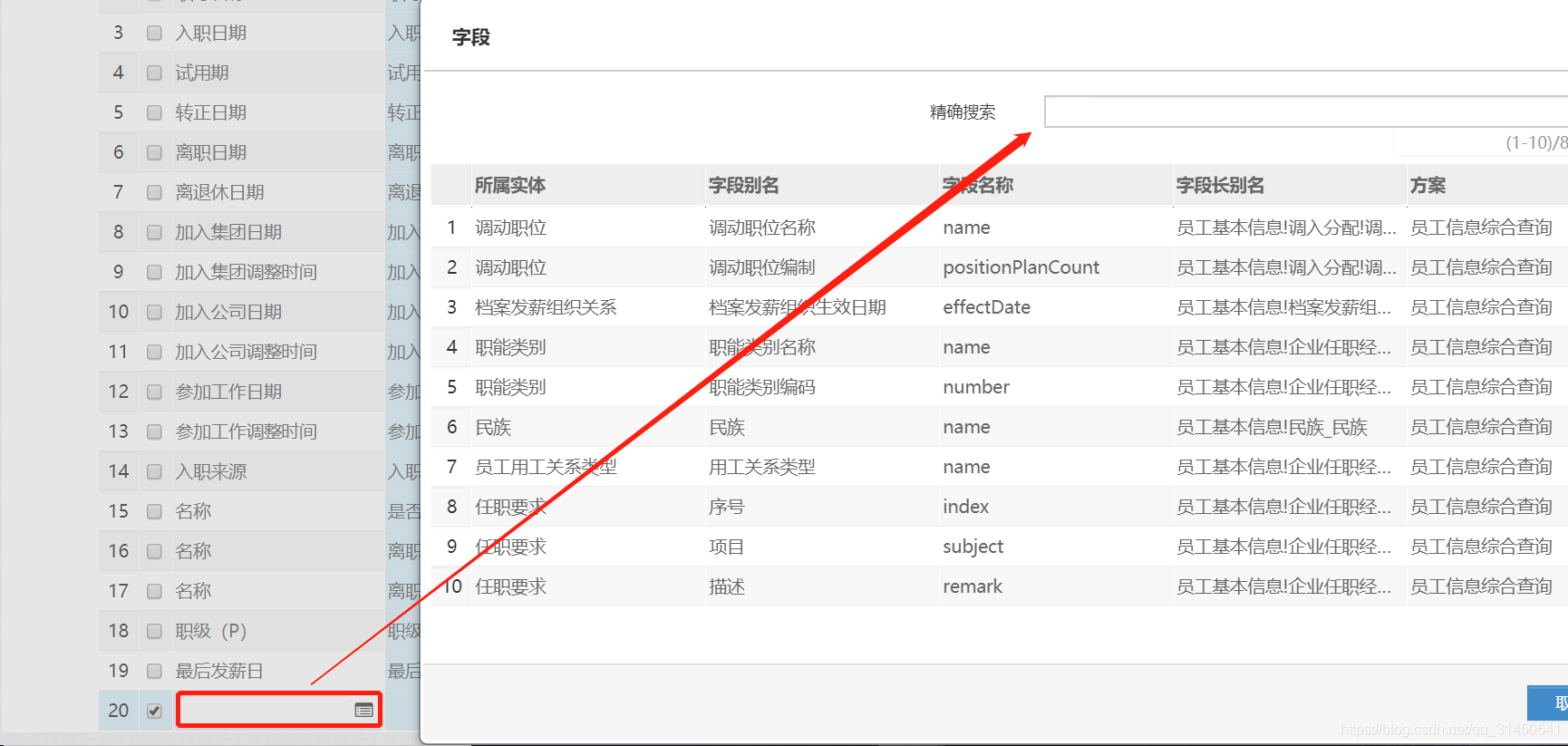
Task: Tick checkbox for 职级（P） row
Action: [x=154, y=631]
